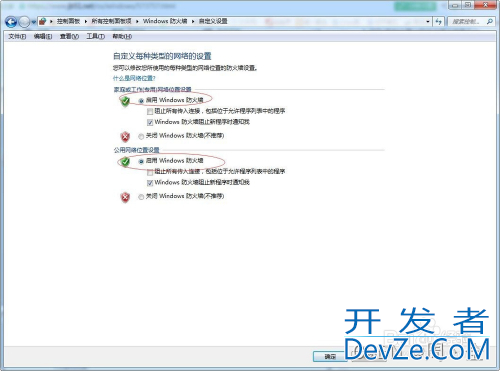This screenshot has width=500, height=371.
Task: Open the 编辑(E) menu
Action: [43, 36]
